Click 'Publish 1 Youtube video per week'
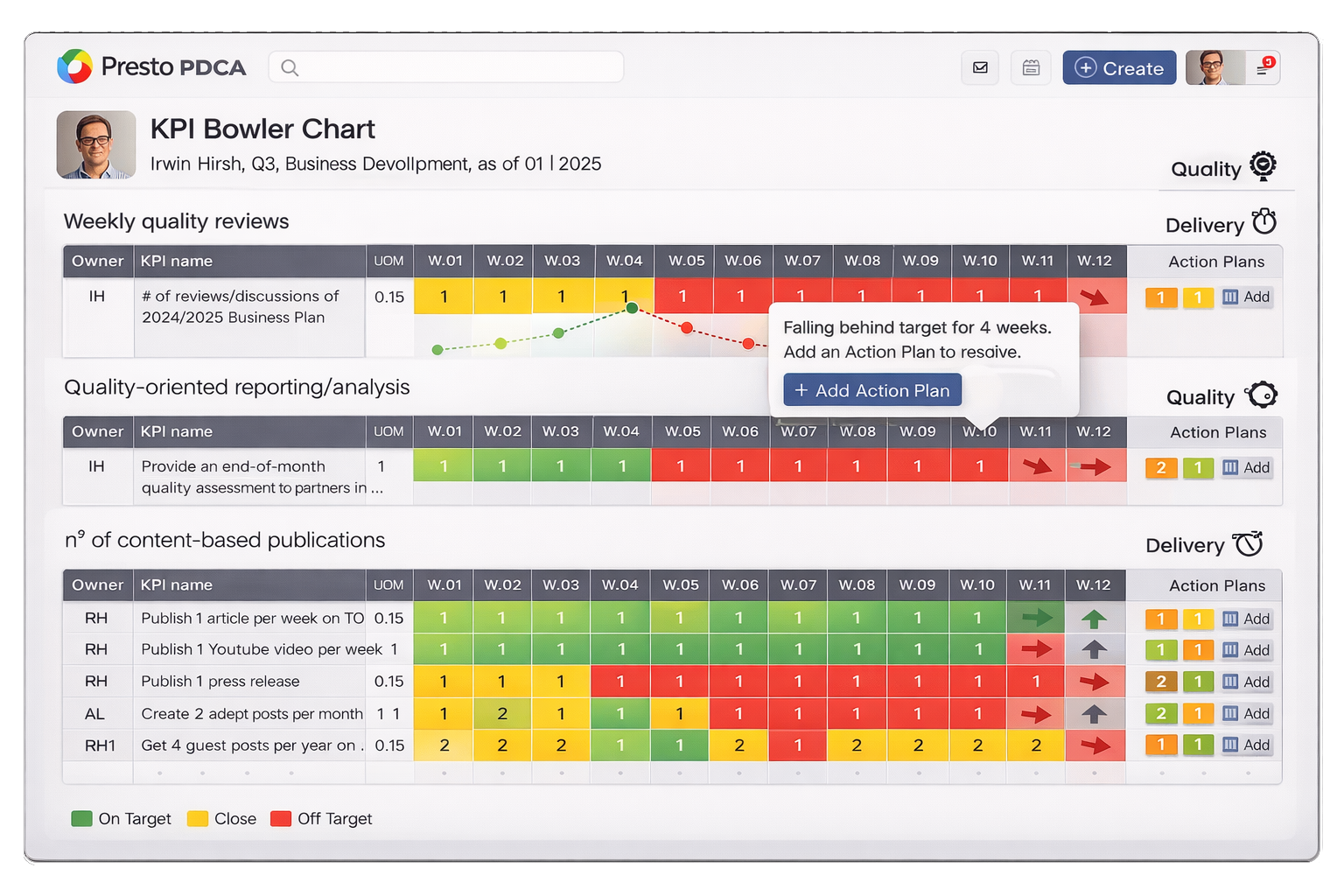 coord(262,650)
